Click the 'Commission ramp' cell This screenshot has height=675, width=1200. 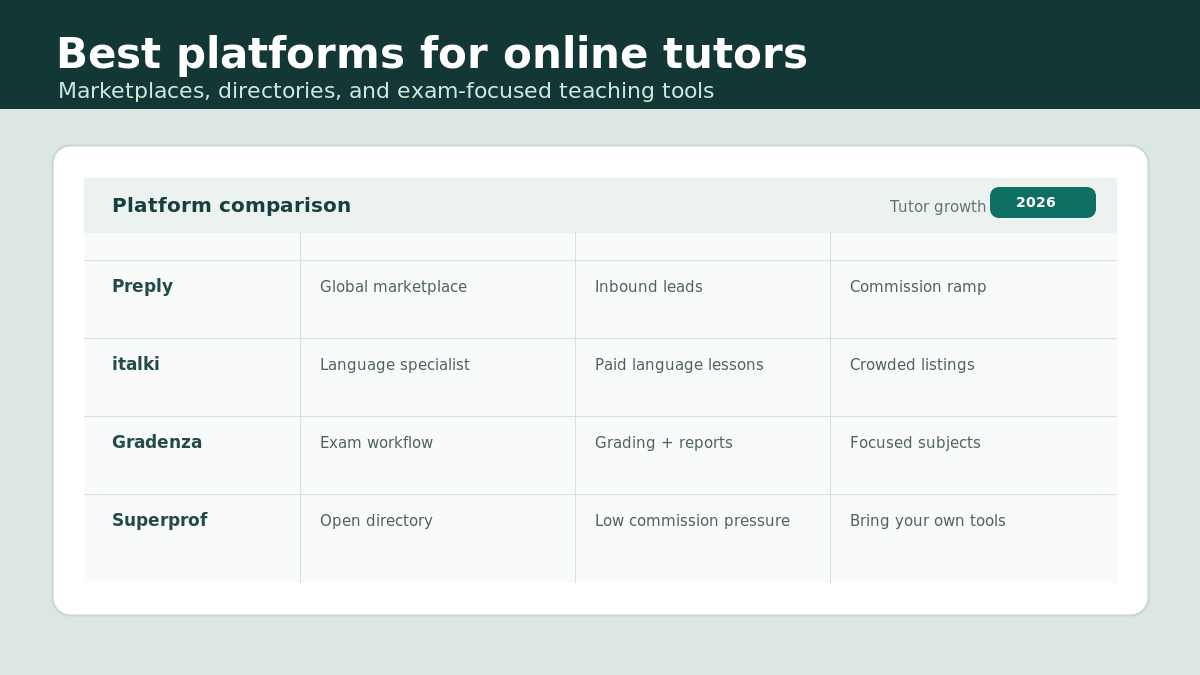tap(918, 287)
